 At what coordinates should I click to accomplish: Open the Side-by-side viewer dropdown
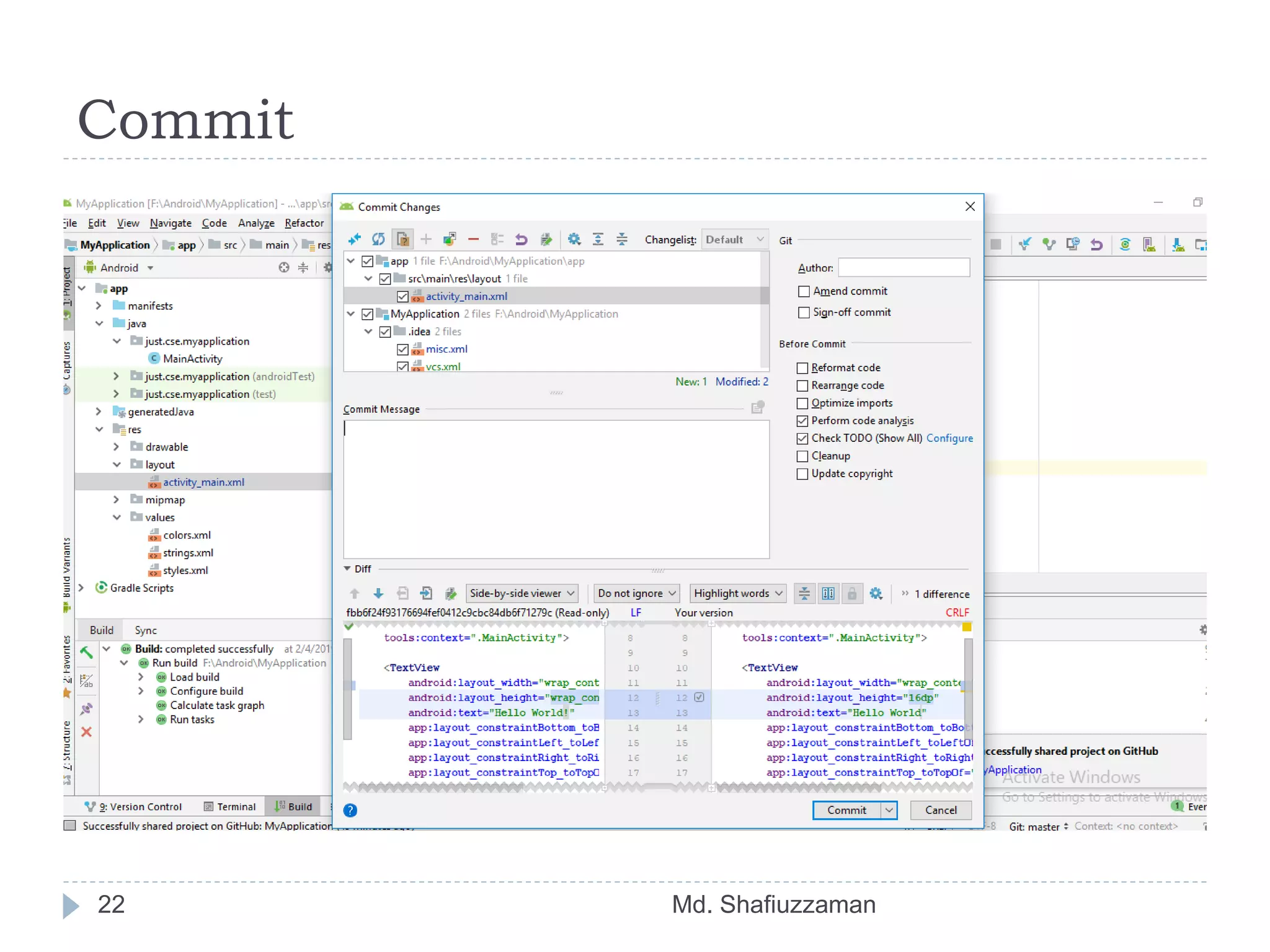522,593
